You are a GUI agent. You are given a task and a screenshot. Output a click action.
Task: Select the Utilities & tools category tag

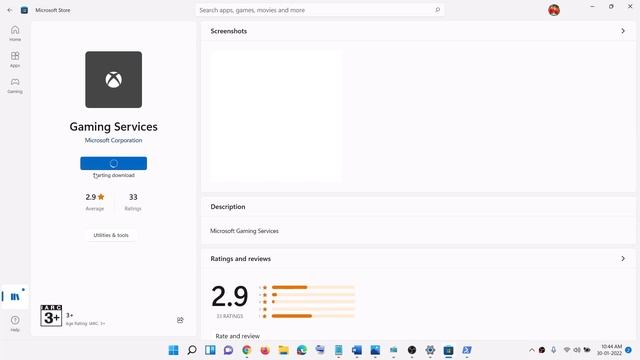coord(111,235)
